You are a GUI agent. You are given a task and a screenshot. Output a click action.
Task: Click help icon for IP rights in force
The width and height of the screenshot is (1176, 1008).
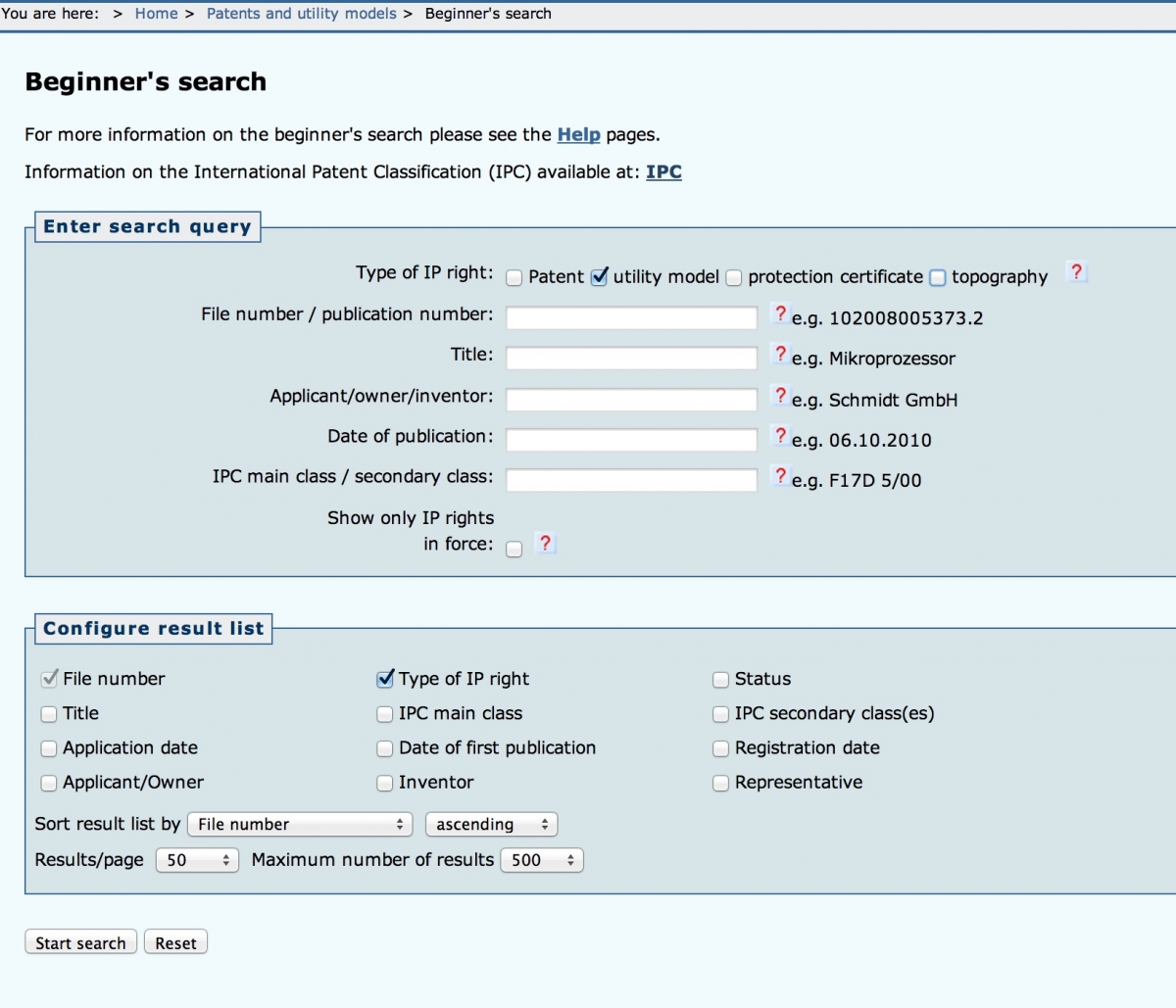[x=546, y=543]
